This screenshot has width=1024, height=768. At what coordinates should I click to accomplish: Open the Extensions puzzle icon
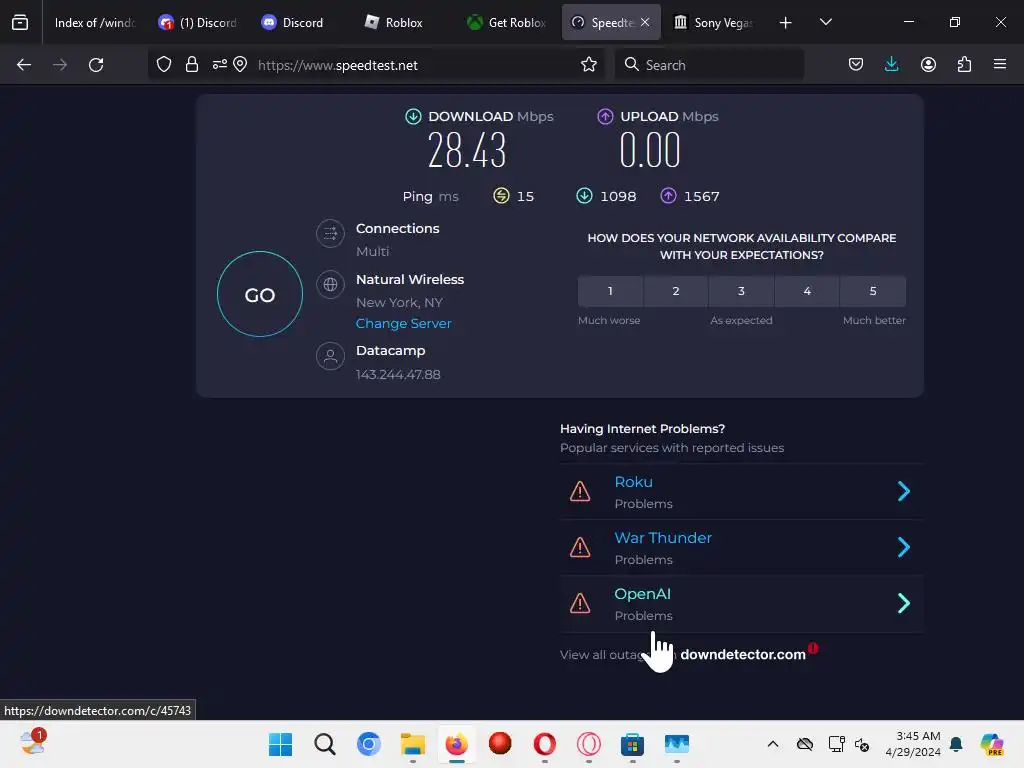click(x=964, y=65)
